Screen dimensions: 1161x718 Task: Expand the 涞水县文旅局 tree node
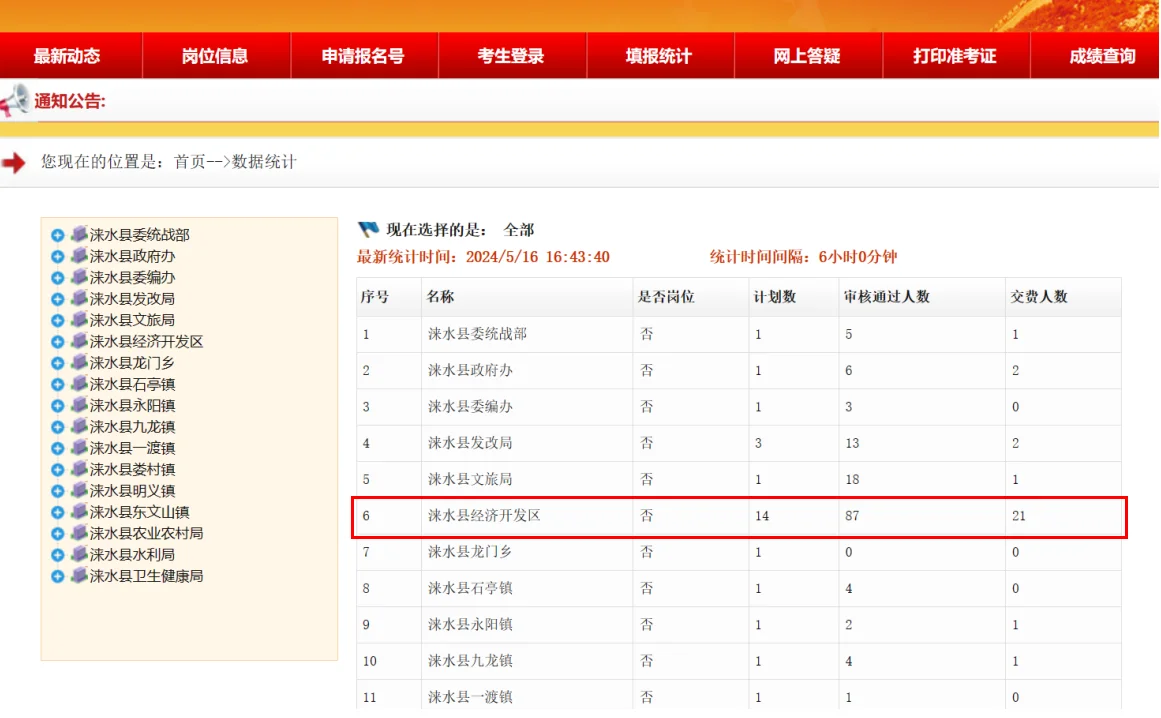coord(58,321)
